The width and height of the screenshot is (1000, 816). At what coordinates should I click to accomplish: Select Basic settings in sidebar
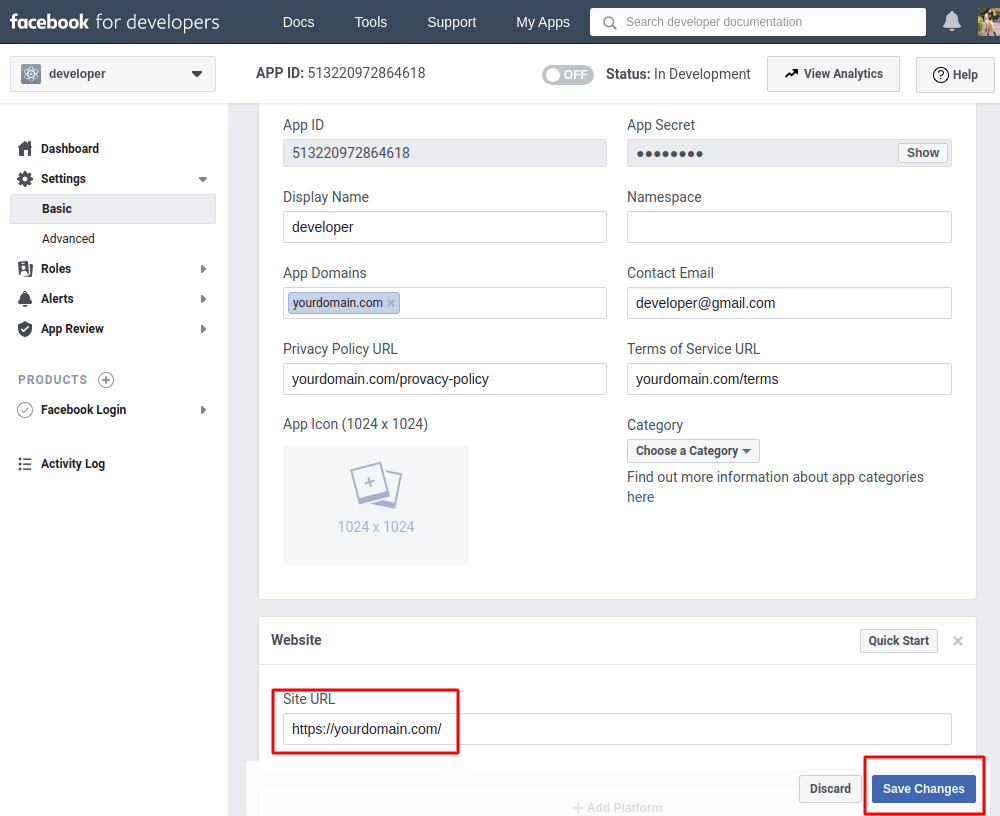tap(113, 209)
